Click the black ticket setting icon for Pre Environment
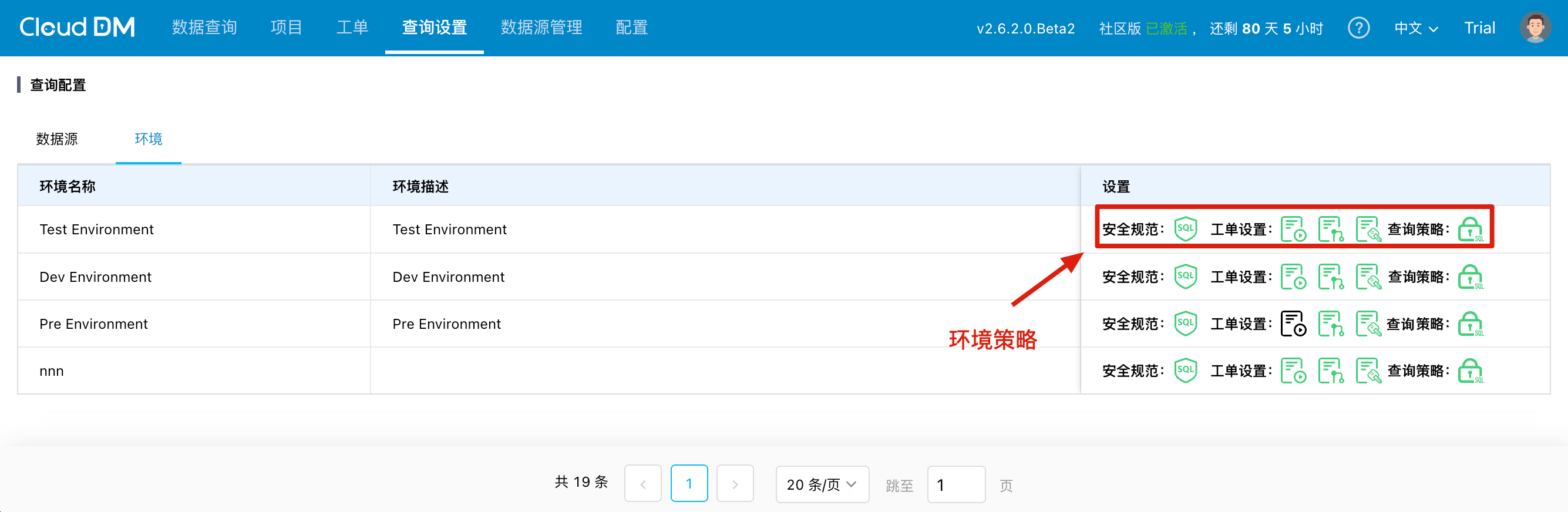The image size is (1568, 512). [x=1293, y=324]
